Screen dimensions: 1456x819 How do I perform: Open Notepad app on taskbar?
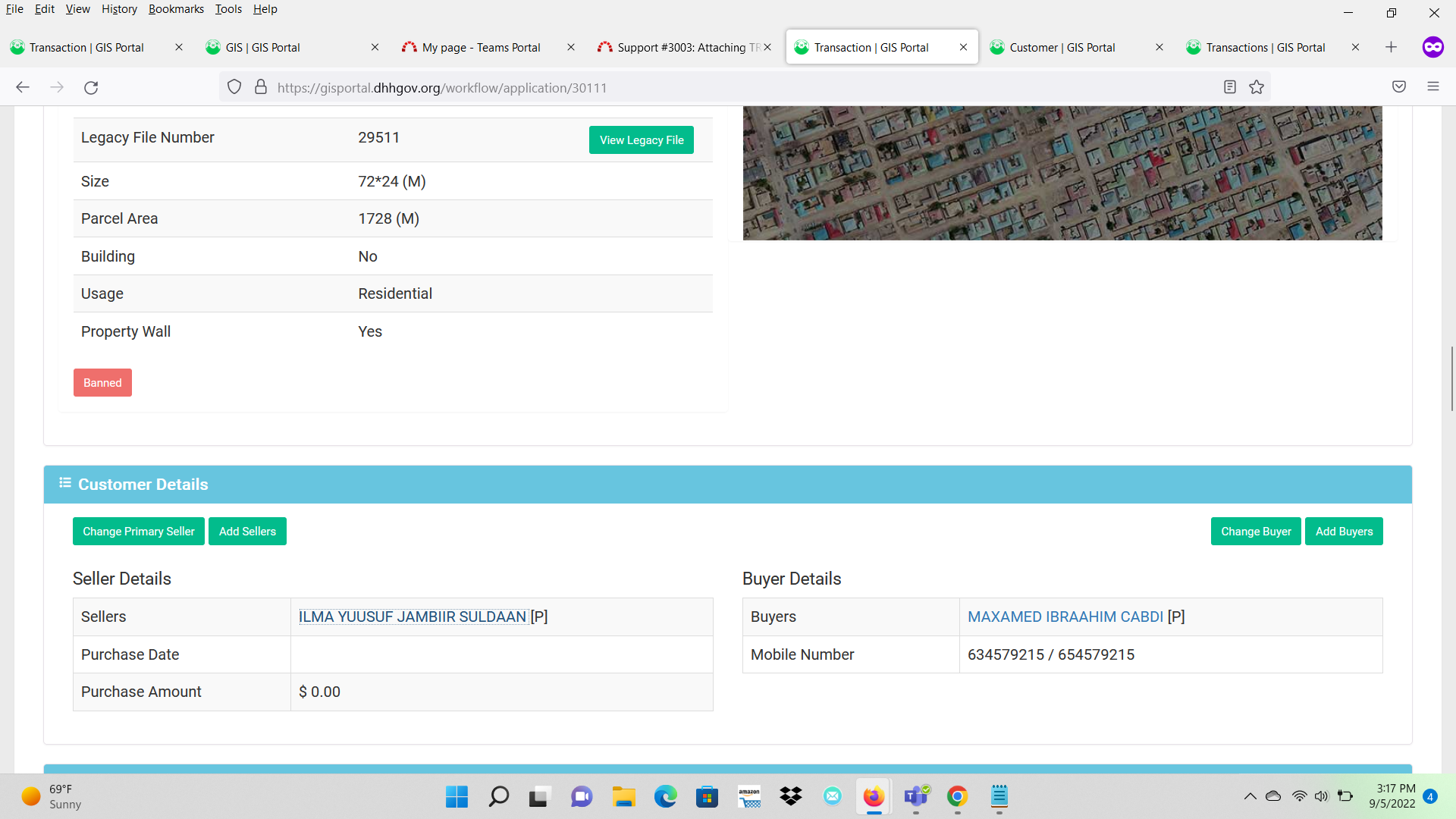[x=999, y=796]
